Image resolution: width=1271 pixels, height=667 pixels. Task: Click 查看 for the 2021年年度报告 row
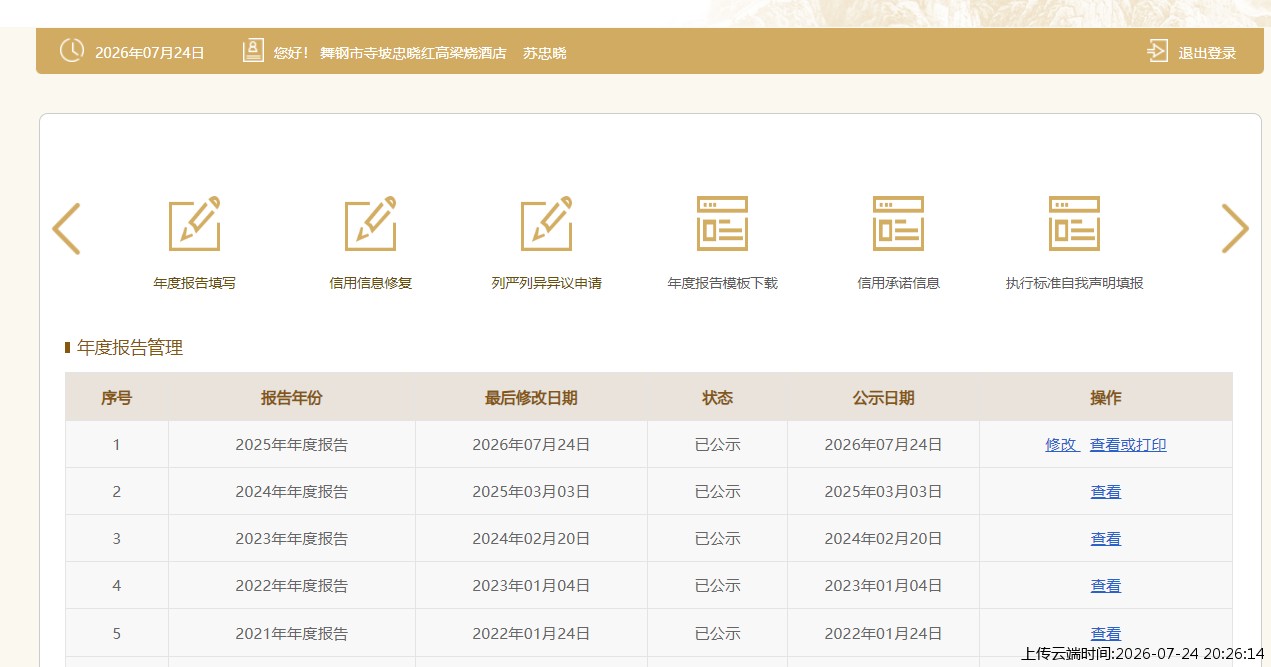[1106, 633]
